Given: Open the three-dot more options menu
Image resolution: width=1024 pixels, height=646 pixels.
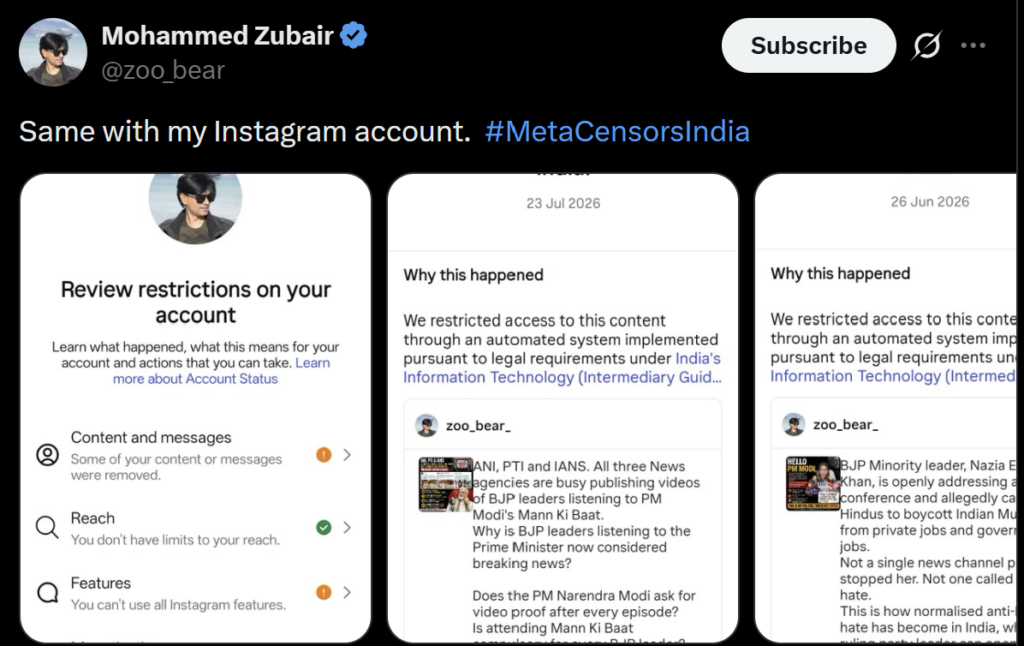Looking at the screenshot, I should click(973, 45).
